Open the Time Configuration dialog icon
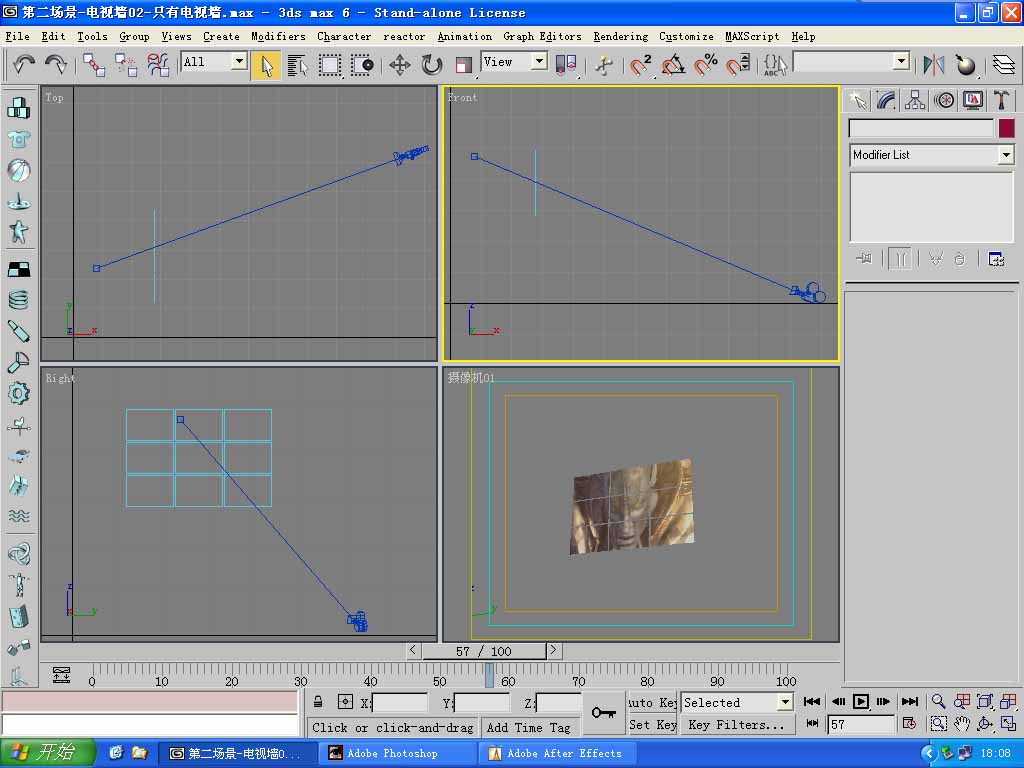Screen dimensions: 1024x768 tap(908, 724)
